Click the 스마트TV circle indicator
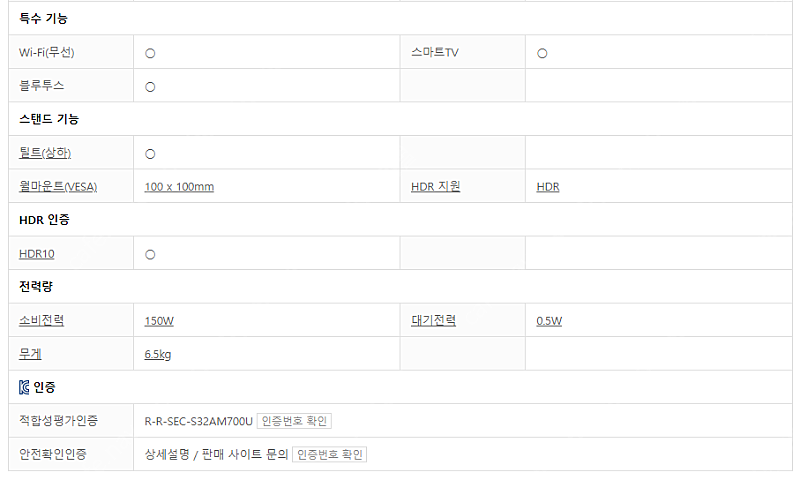Screen dimensions: 800x480 tap(542, 53)
